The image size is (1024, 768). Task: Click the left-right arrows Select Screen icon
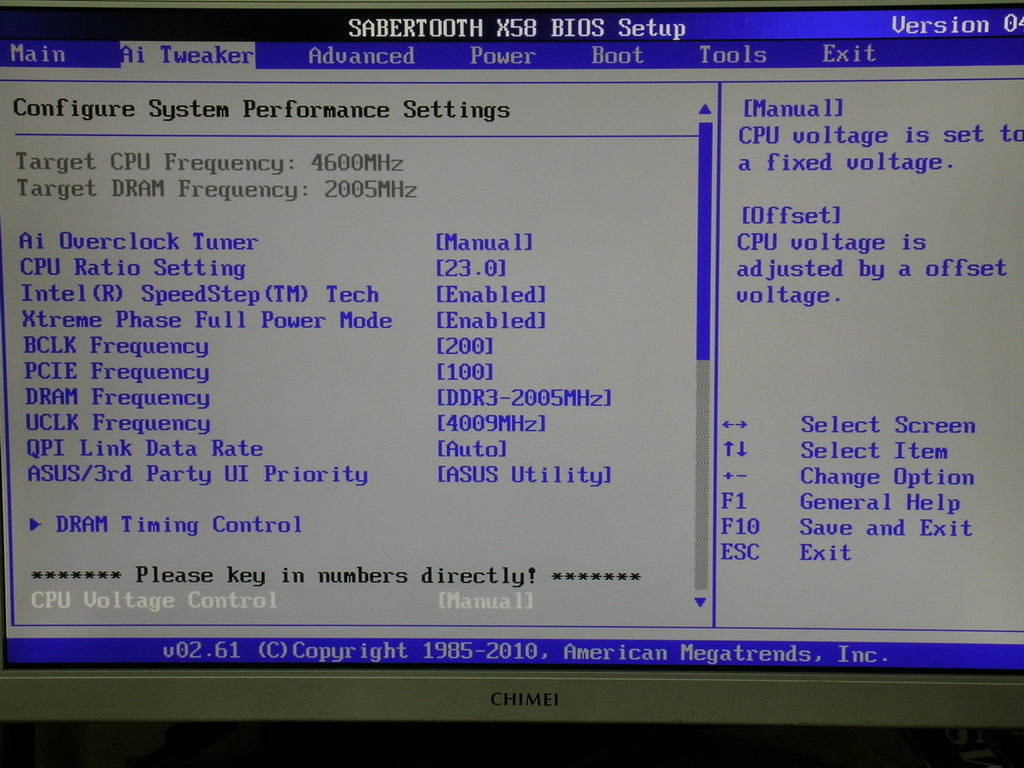click(735, 425)
